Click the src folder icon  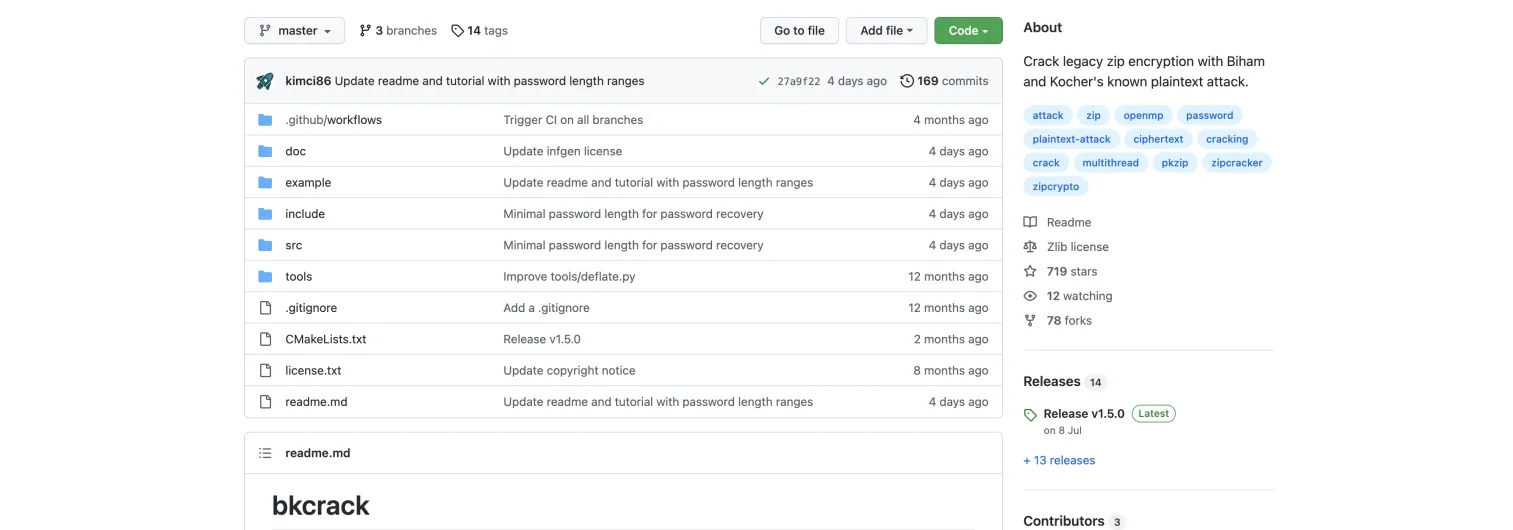[265, 245]
